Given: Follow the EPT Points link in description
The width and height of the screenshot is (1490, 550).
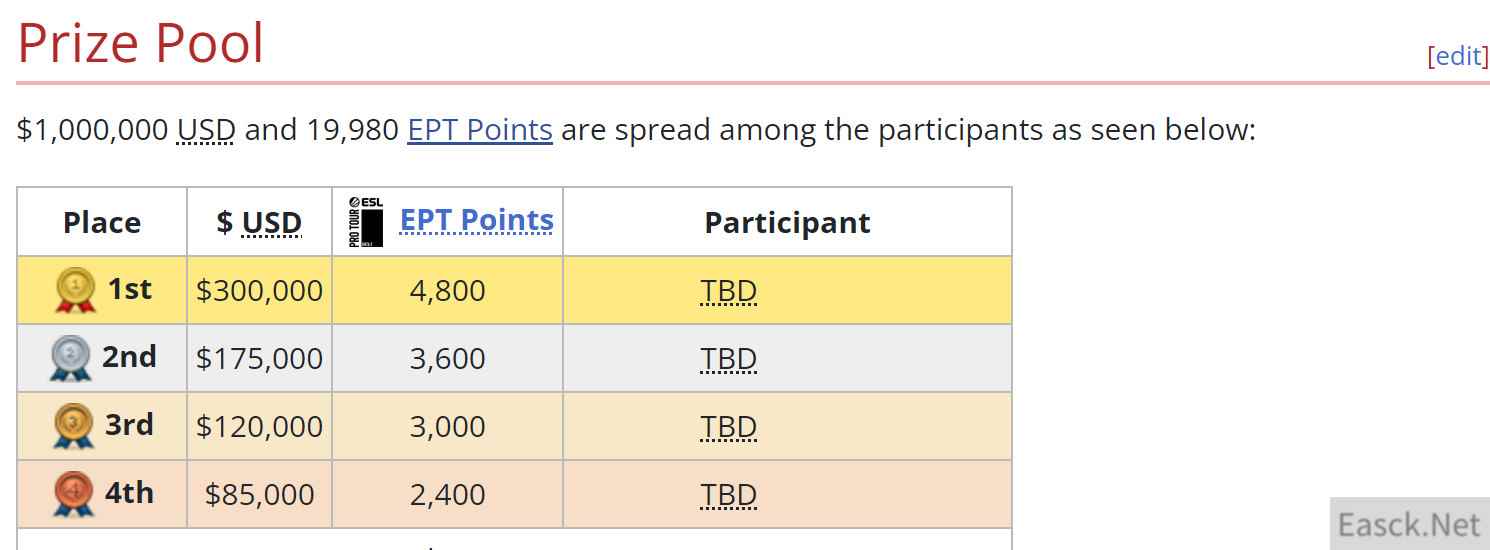Looking at the screenshot, I should point(479,130).
